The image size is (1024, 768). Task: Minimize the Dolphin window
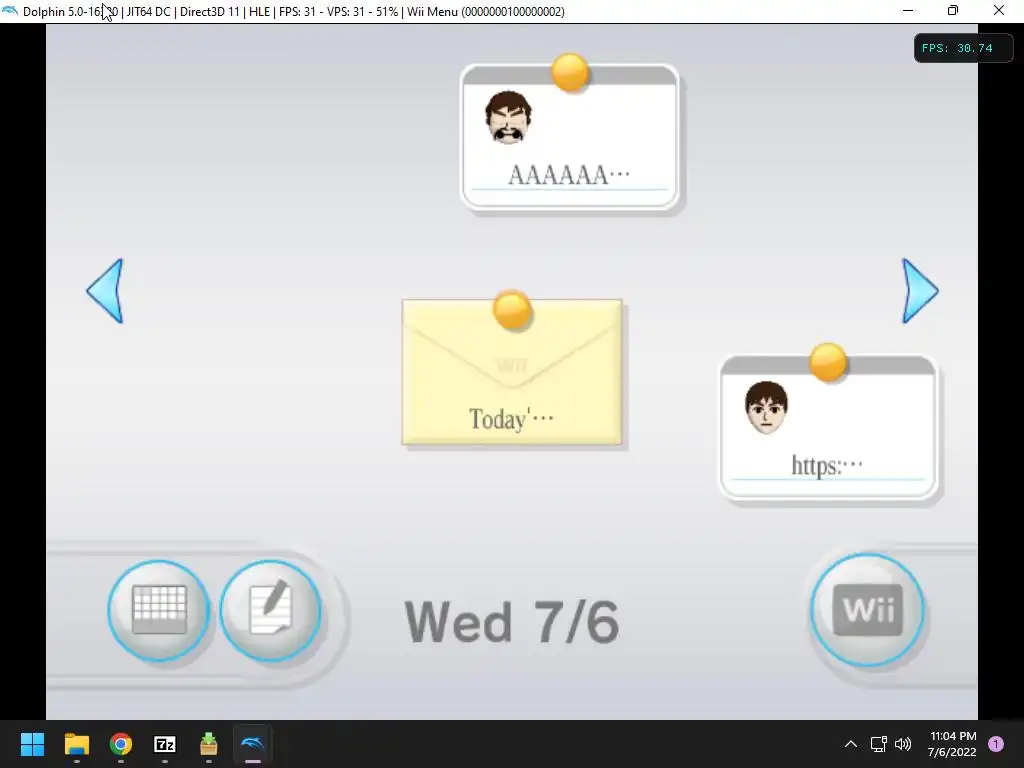tap(908, 10)
